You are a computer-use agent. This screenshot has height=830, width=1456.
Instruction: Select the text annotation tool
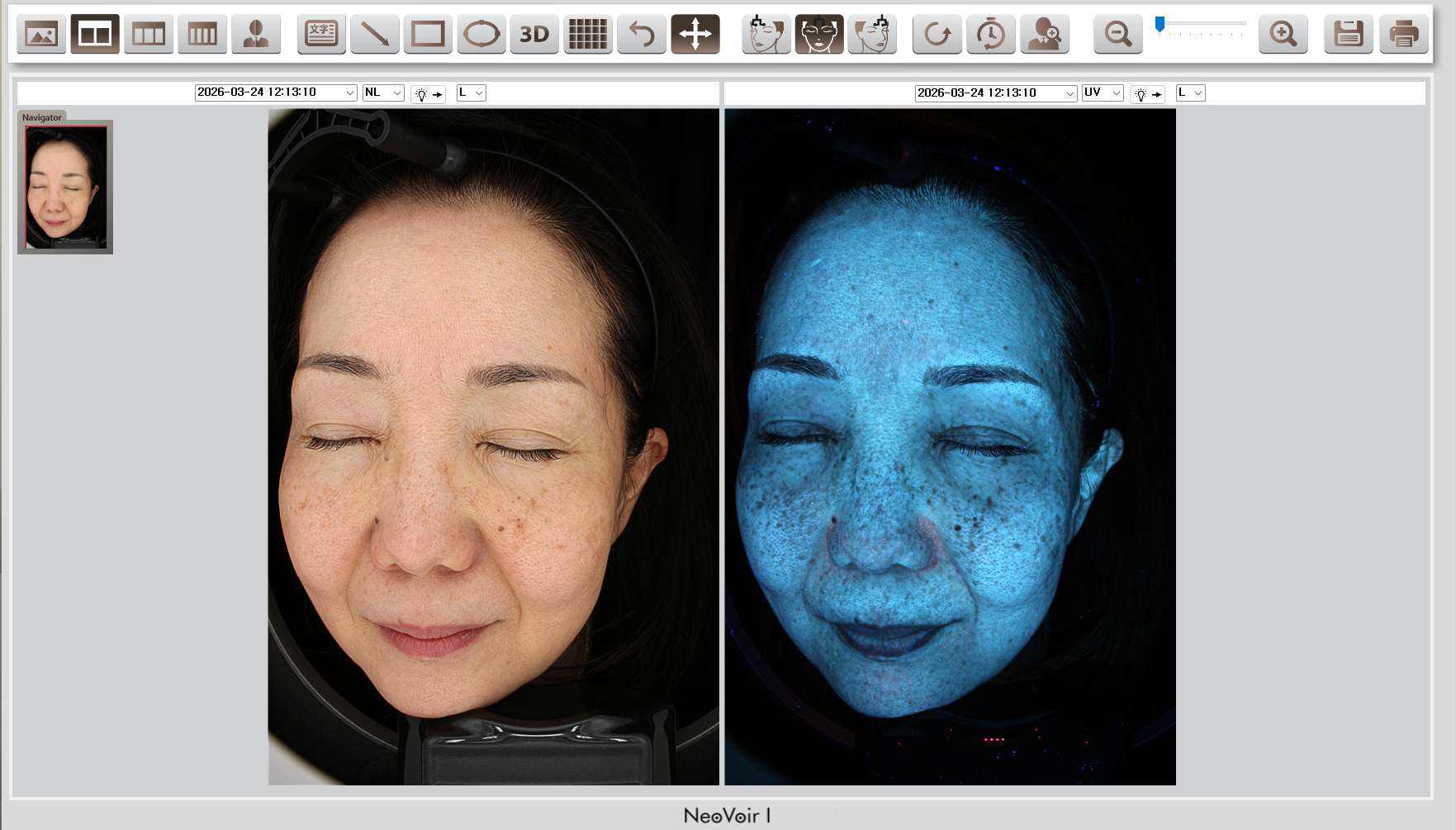click(x=321, y=34)
